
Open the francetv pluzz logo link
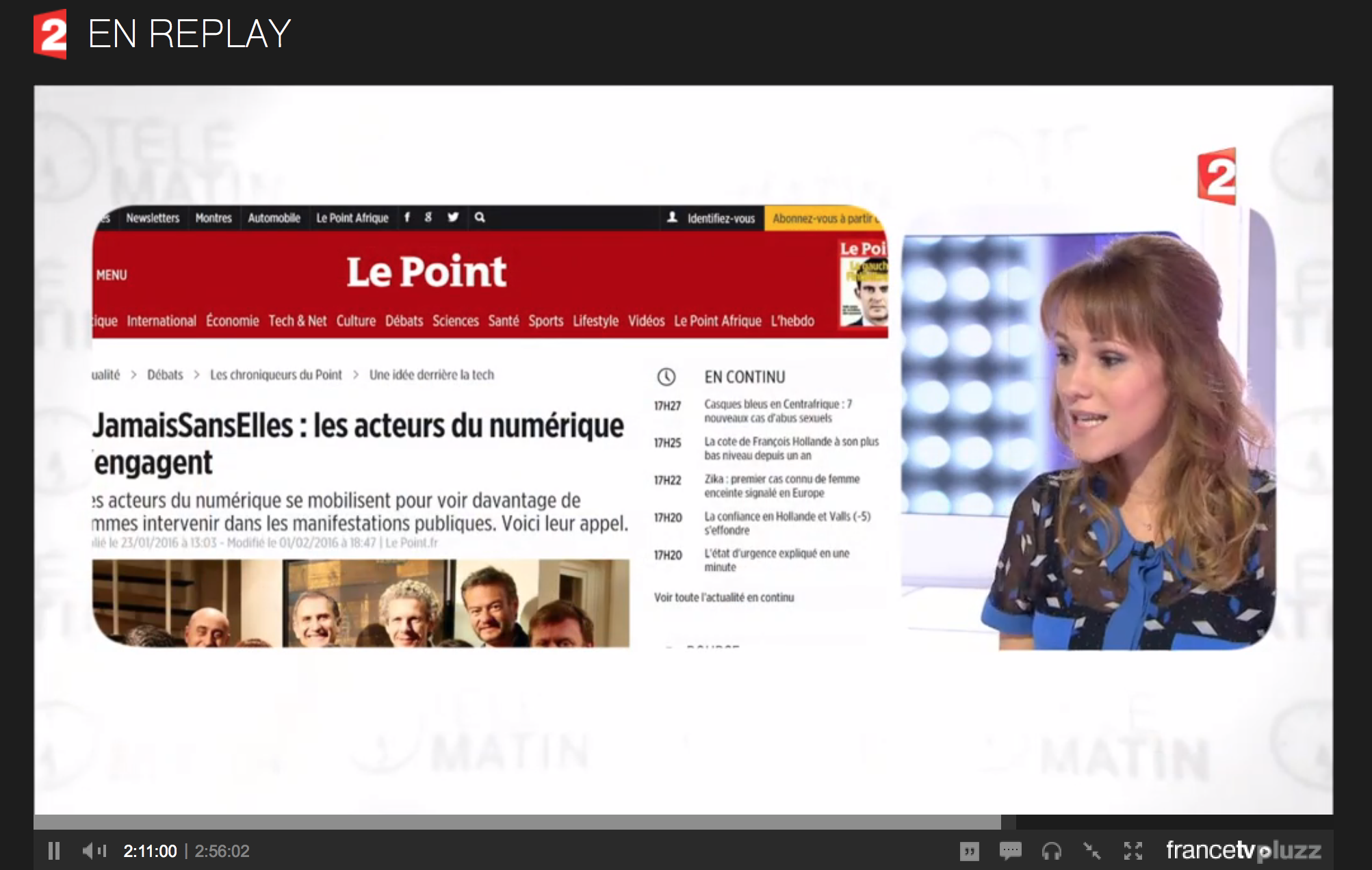click(x=1243, y=850)
